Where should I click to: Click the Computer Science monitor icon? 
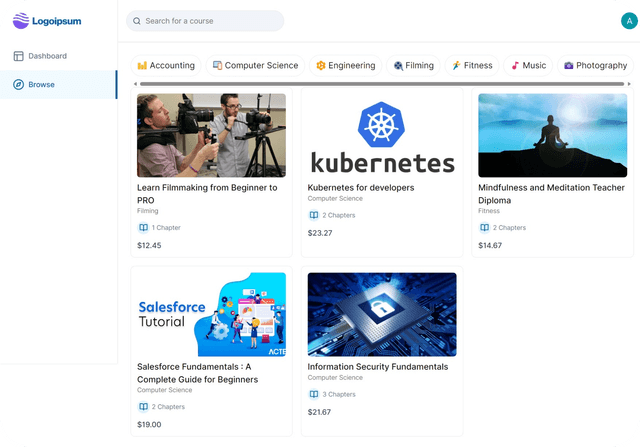point(218,65)
